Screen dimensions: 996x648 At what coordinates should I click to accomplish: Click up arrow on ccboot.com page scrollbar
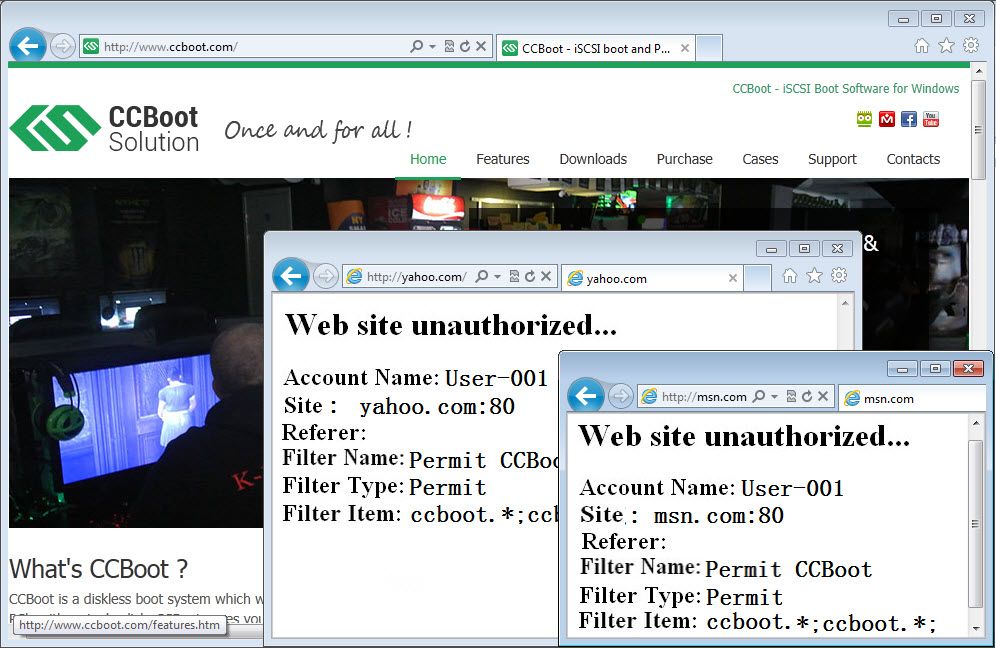coord(978,71)
